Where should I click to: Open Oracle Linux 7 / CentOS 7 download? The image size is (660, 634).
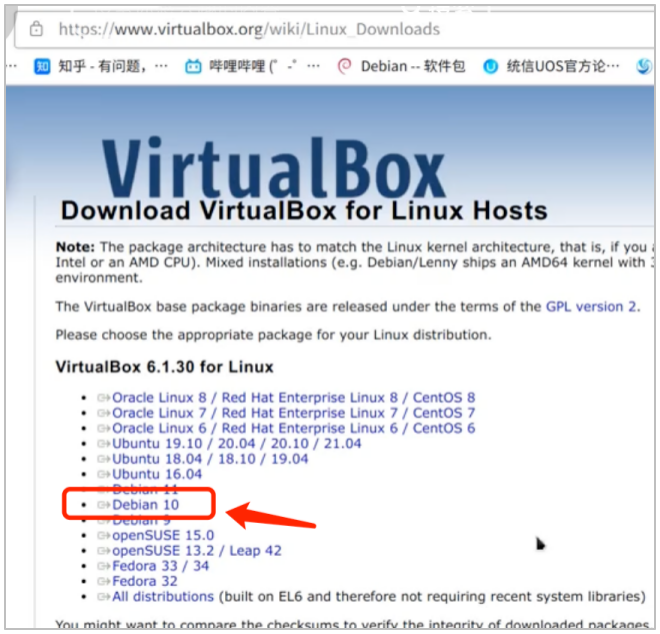293,413
